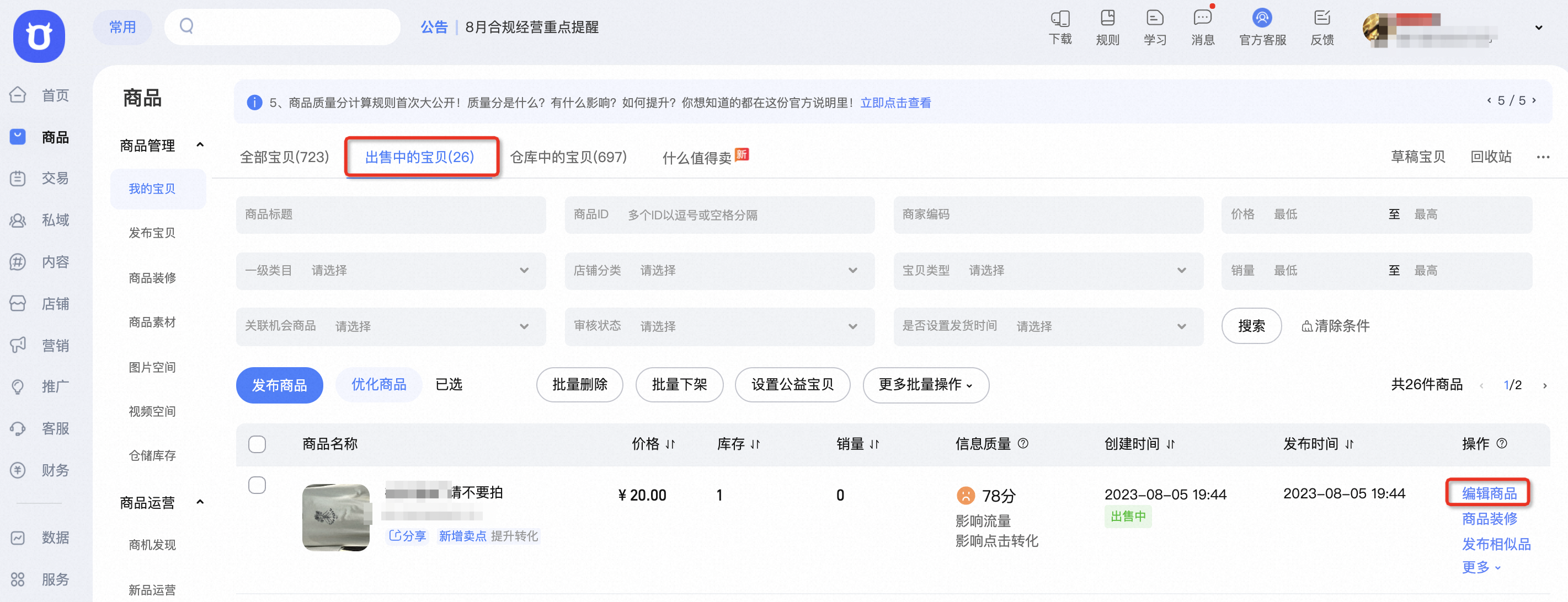Viewport: 1568px width, 602px height.
Task: Switch to 全部宝贝(723) tab
Action: (x=284, y=158)
